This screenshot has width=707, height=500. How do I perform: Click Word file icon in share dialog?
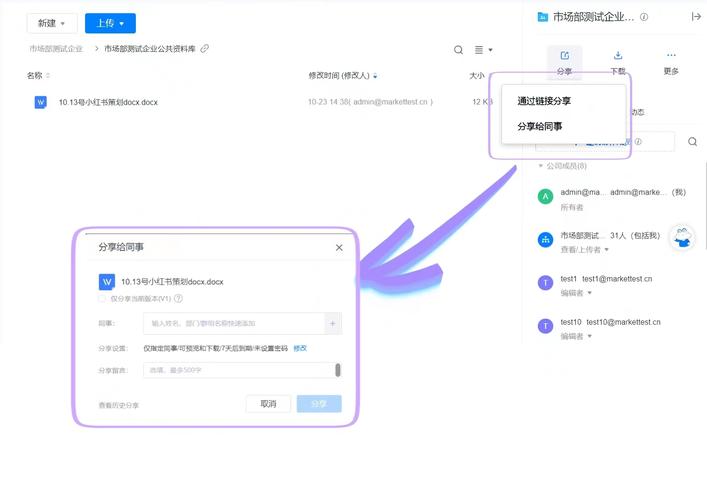107,282
